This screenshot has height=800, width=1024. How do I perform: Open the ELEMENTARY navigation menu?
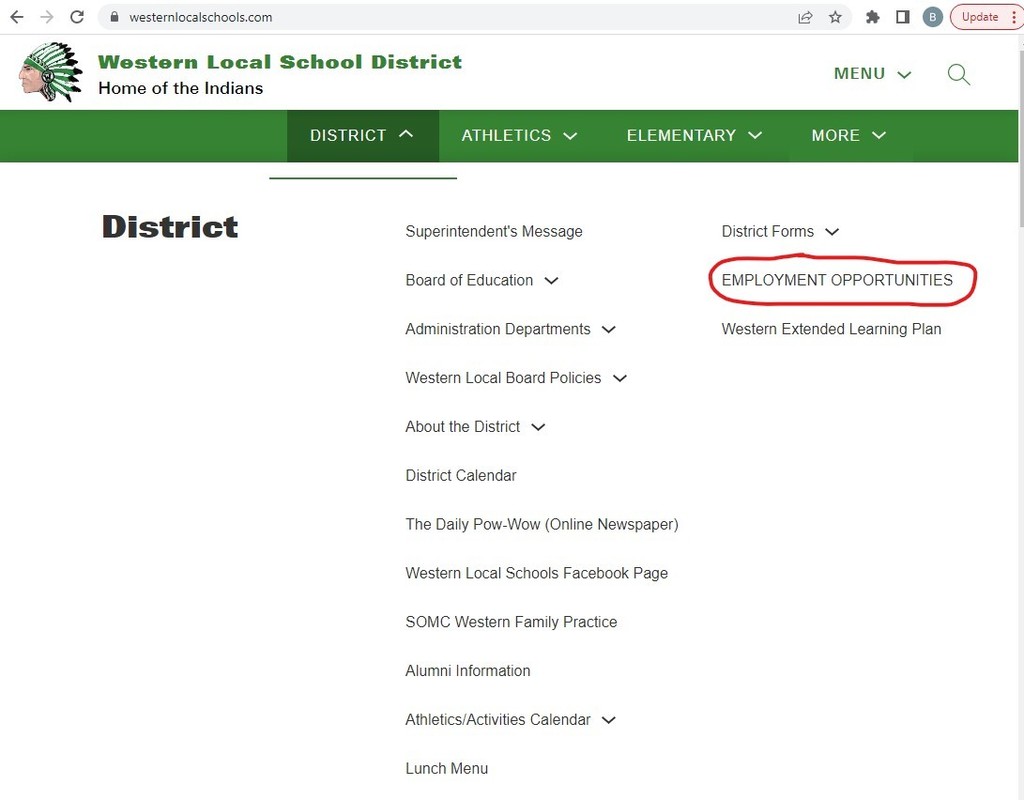[694, 136]
